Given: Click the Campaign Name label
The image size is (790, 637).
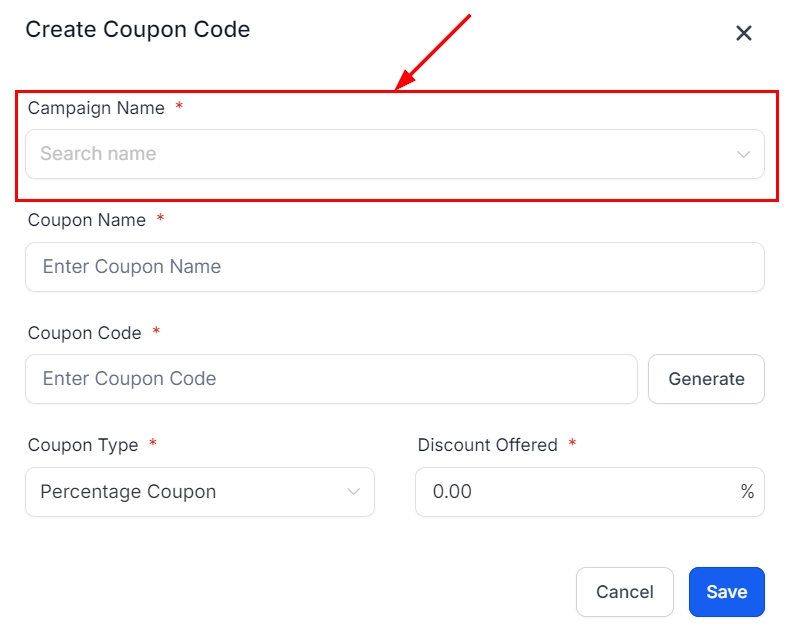Looking at the screenshot, I should (x=96, y=108).
